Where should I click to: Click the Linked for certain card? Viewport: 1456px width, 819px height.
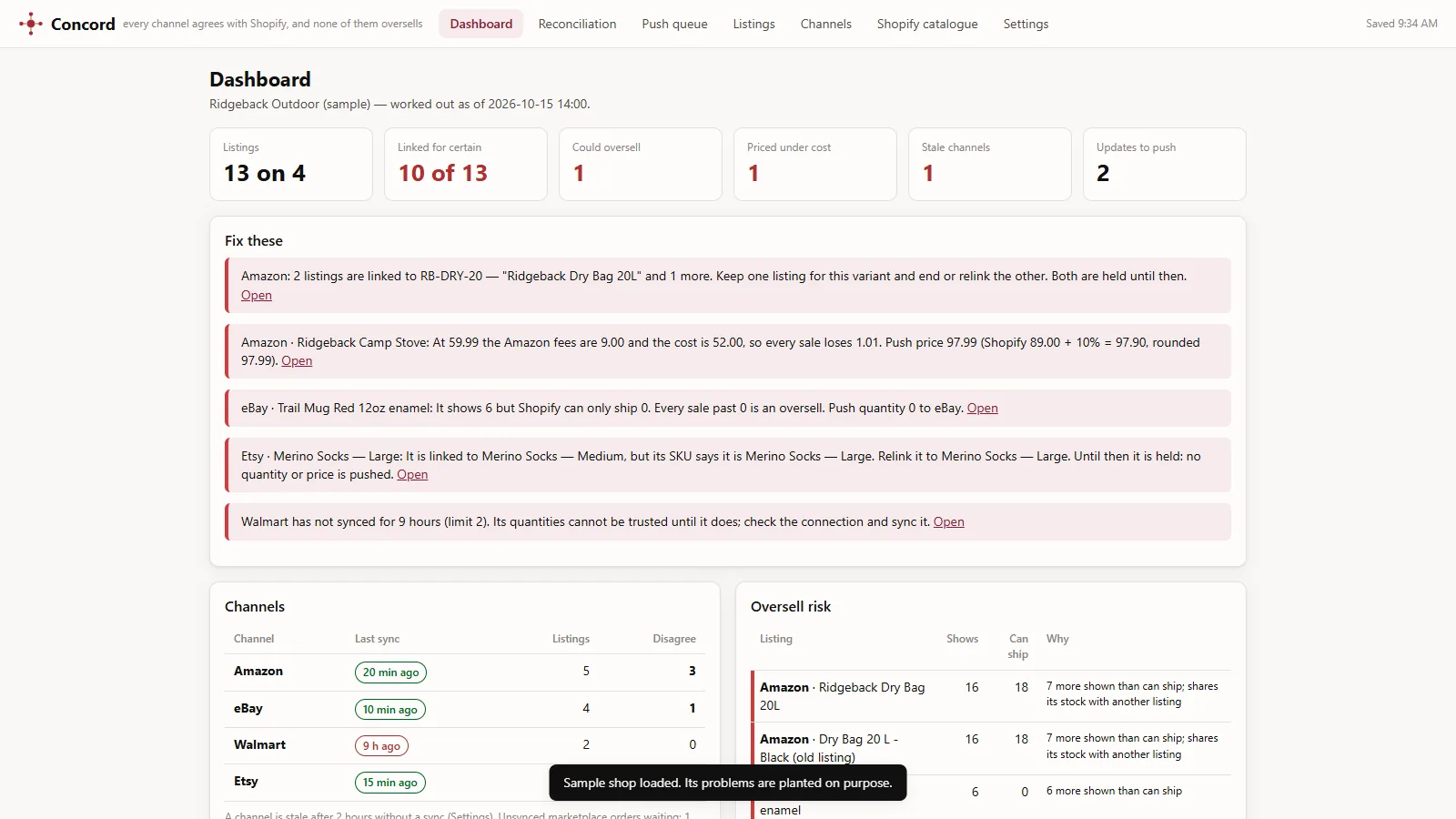[x=466, y=164]
